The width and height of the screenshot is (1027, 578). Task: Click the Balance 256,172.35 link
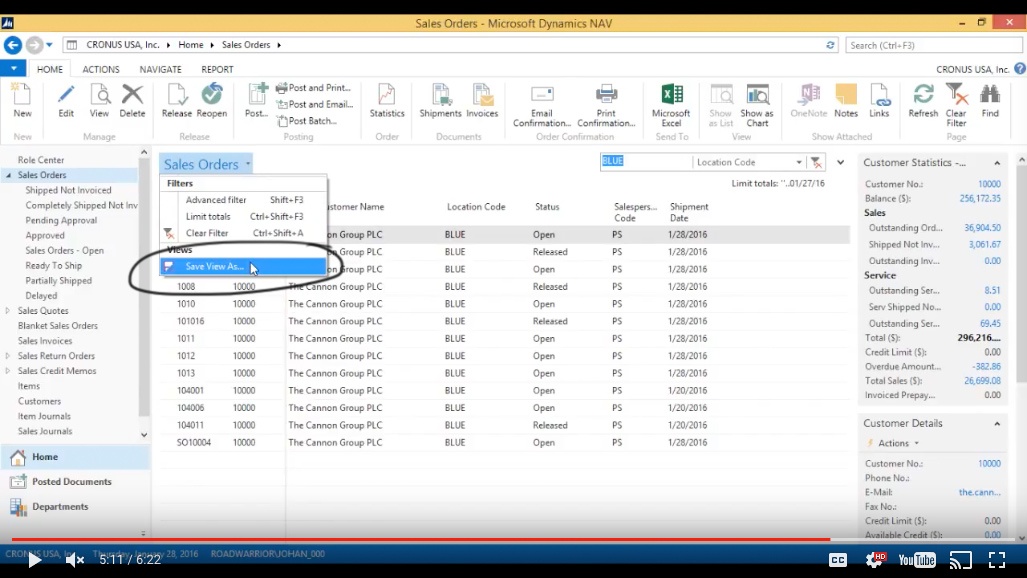[x=980, y=199]
